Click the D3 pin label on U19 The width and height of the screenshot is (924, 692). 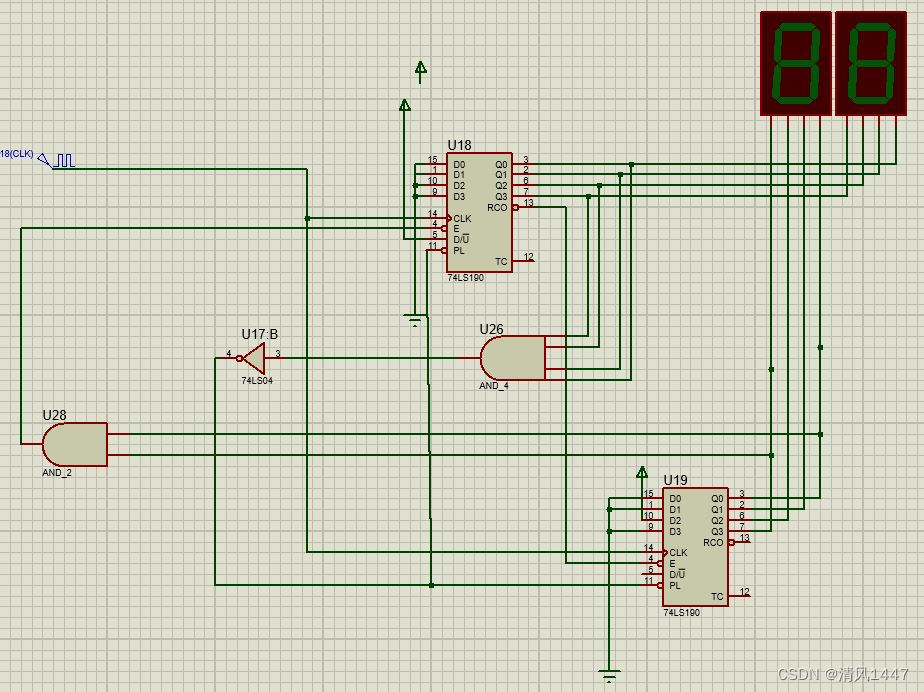pos(675,532)
